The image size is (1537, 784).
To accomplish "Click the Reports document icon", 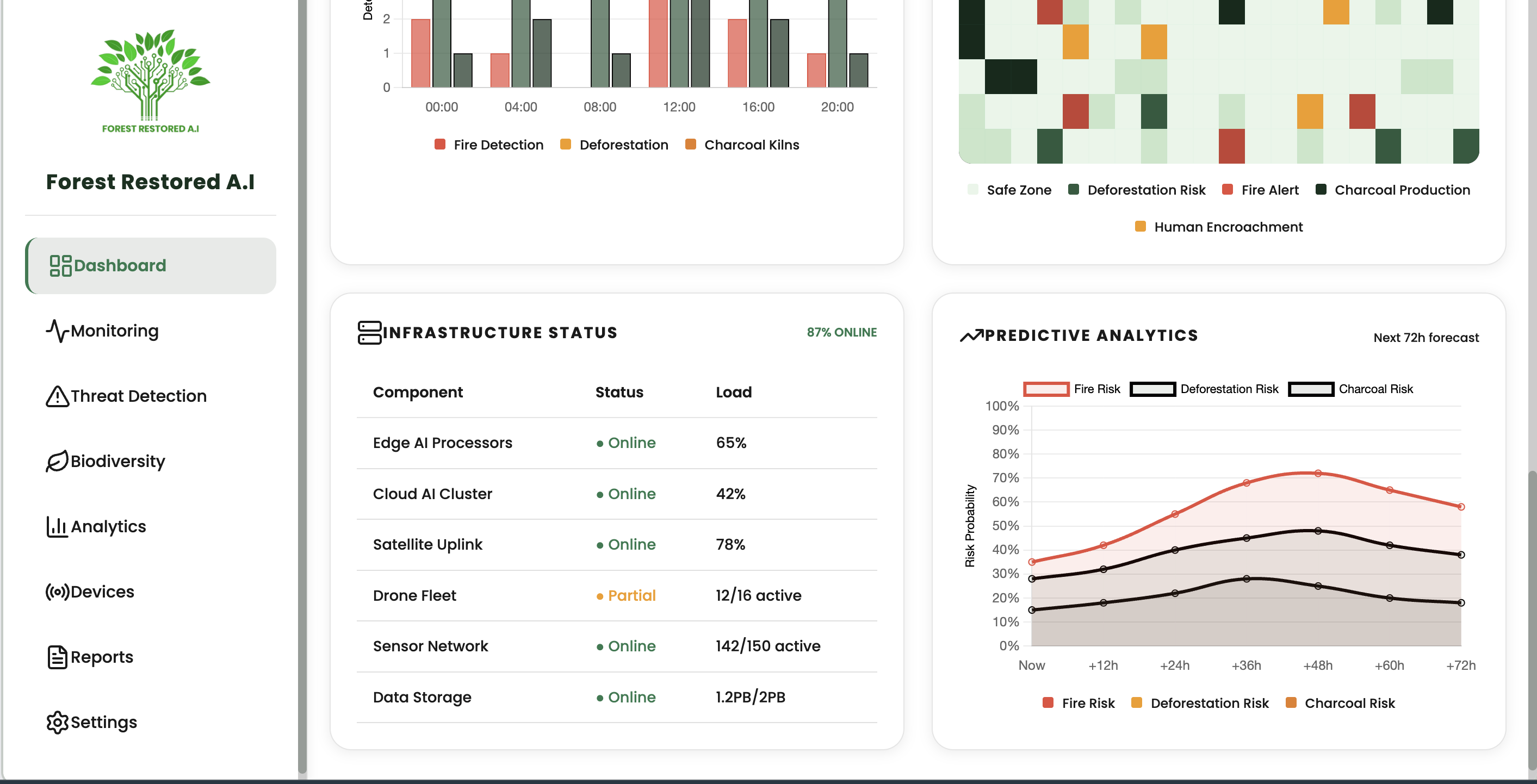I will click(x=57, y=657).
